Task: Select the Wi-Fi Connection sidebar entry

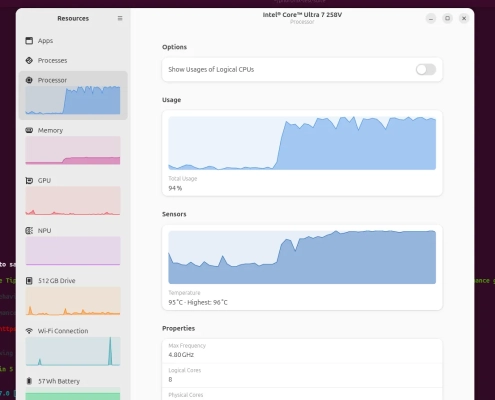Action: coord(73,346)
